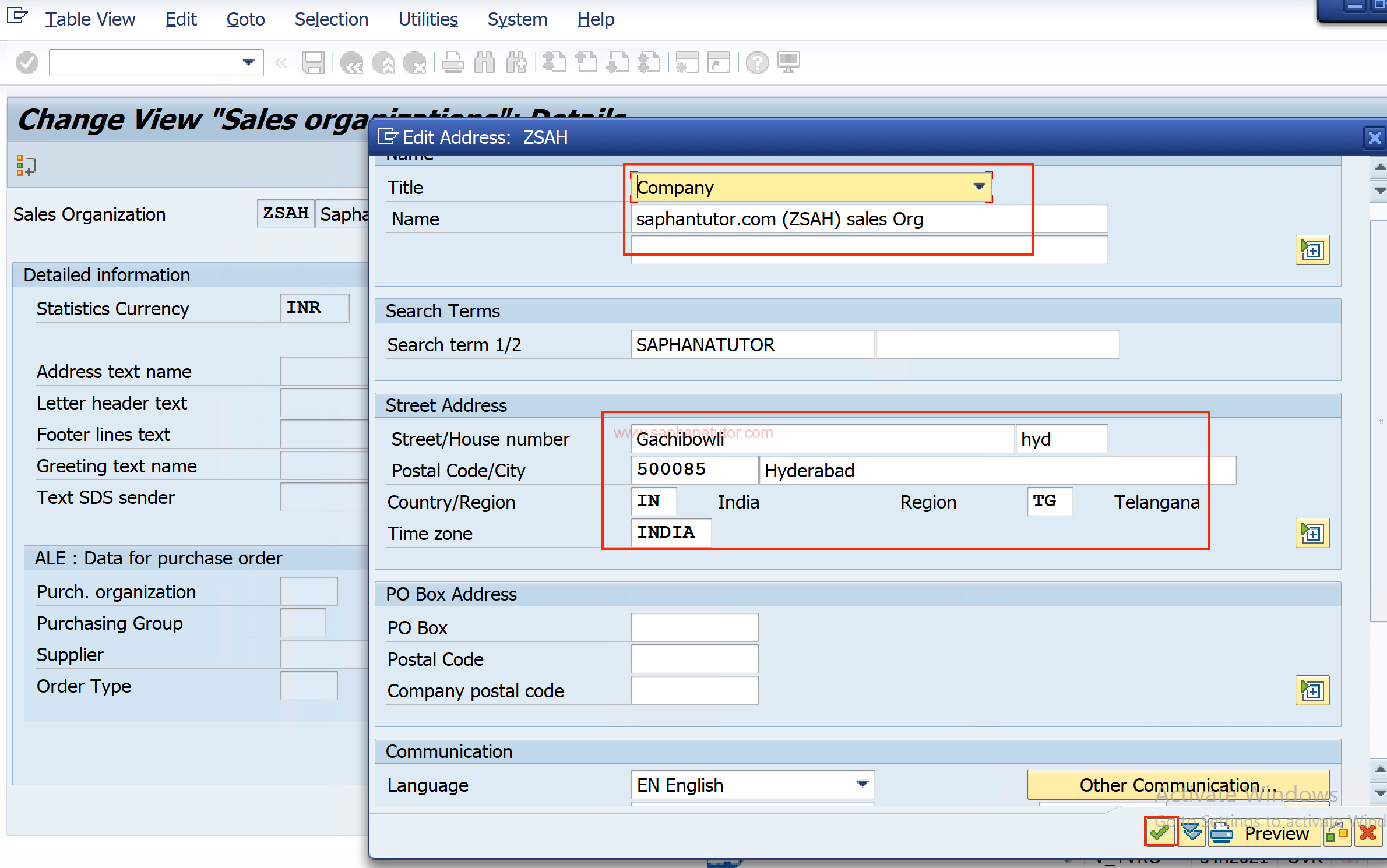Viewport: 1387px width, 868px height.
Task: Click the Generate Shortcut icon
Action: coord(719,62)
